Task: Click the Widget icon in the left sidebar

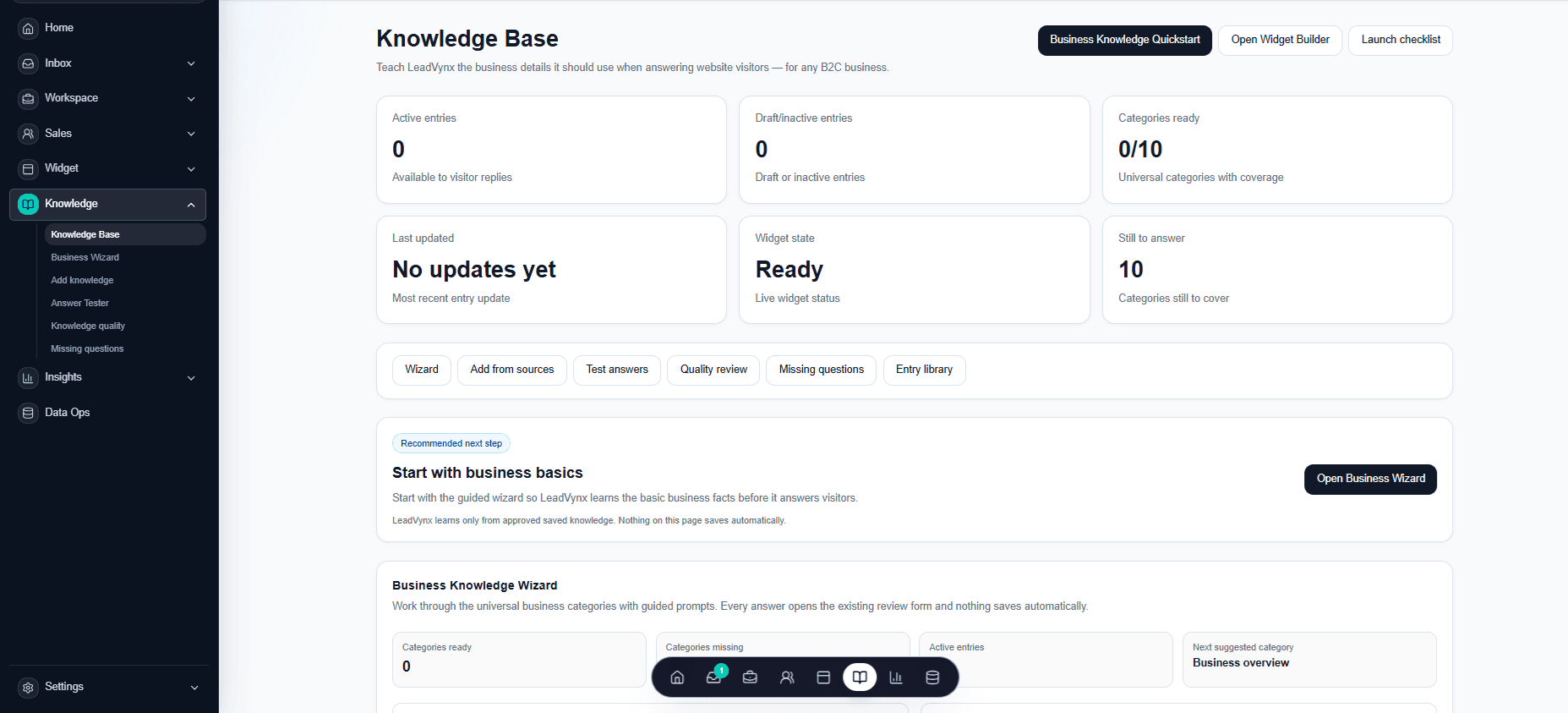Action: coord(28,169)
